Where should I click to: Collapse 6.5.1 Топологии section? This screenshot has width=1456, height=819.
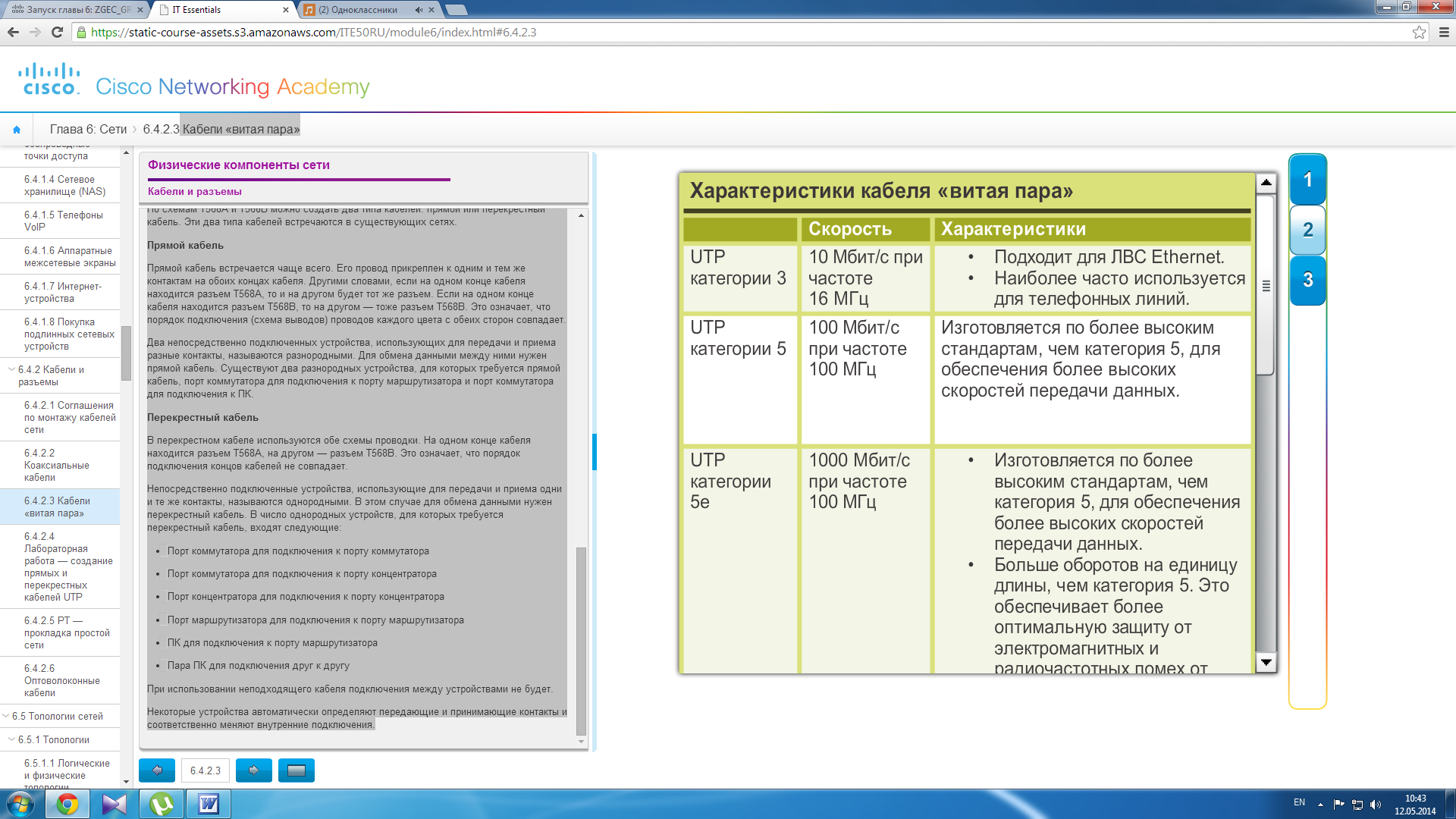coord(11,739)
